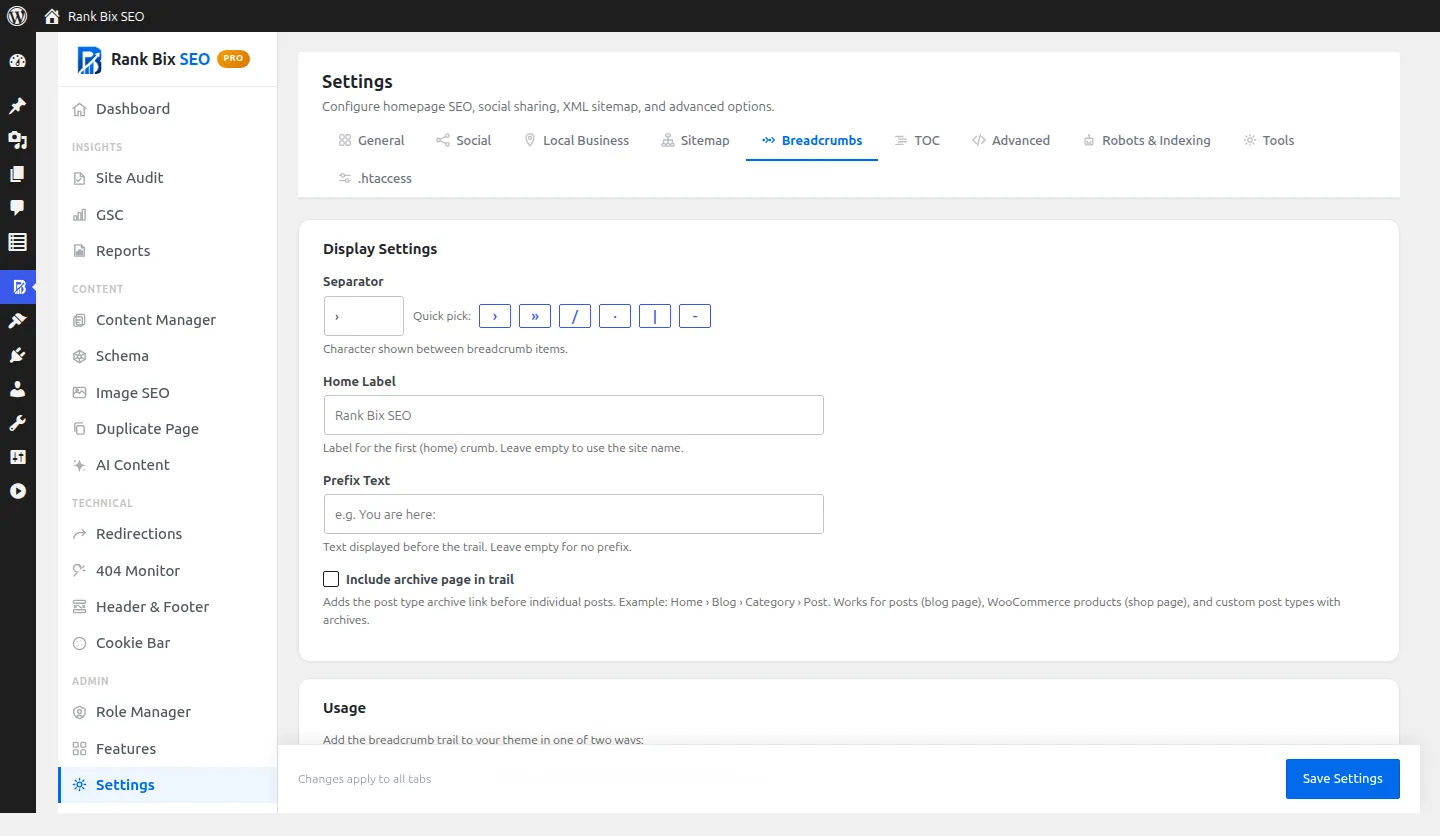Go to Content Manager
This screenshot has width=1440, height=836.
tap(167, 320)
